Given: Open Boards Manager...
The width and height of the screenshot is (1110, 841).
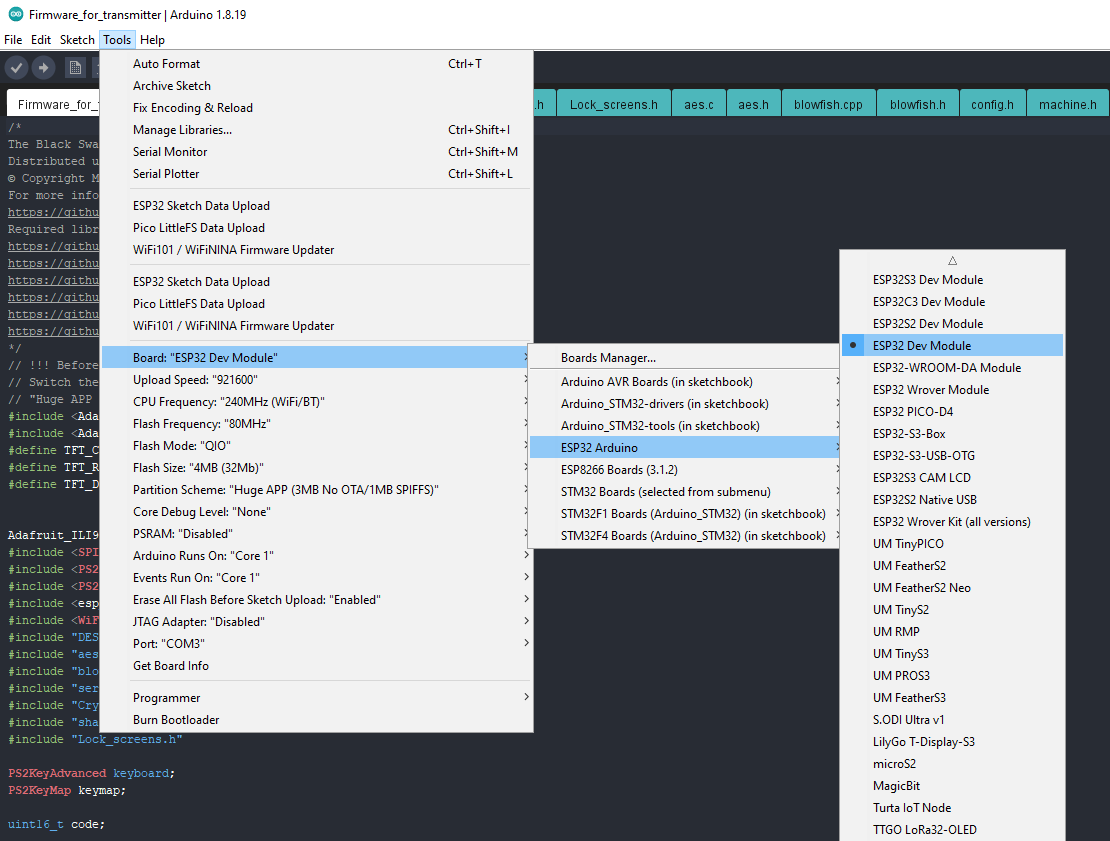Looking at the screenshot, I should [x=685, y=357].
